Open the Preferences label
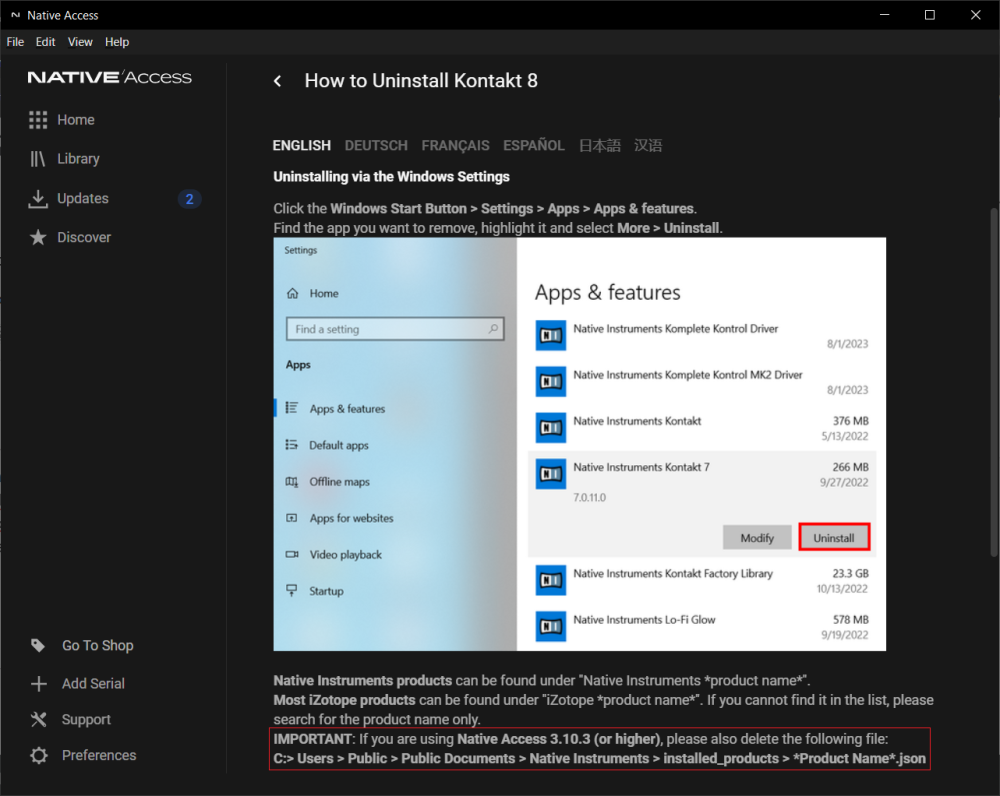Screen dimensions: 1000x796 pos(99,755)
